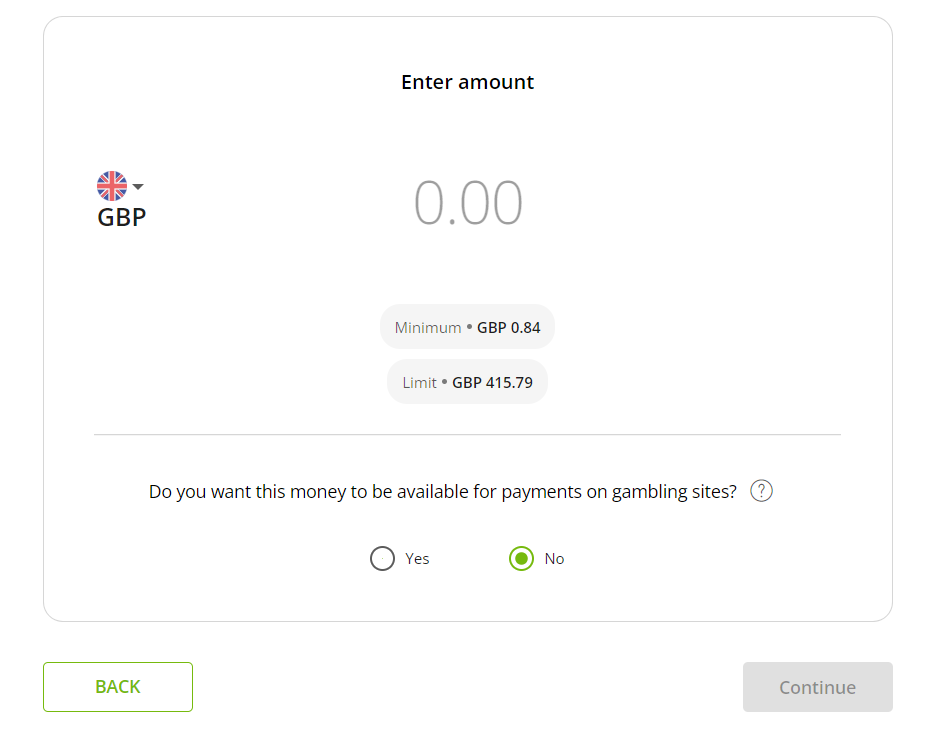Viewport: 940px width, 746px height.
Task: Click the UK flag currency icon
Action: (x=112, y=186)
